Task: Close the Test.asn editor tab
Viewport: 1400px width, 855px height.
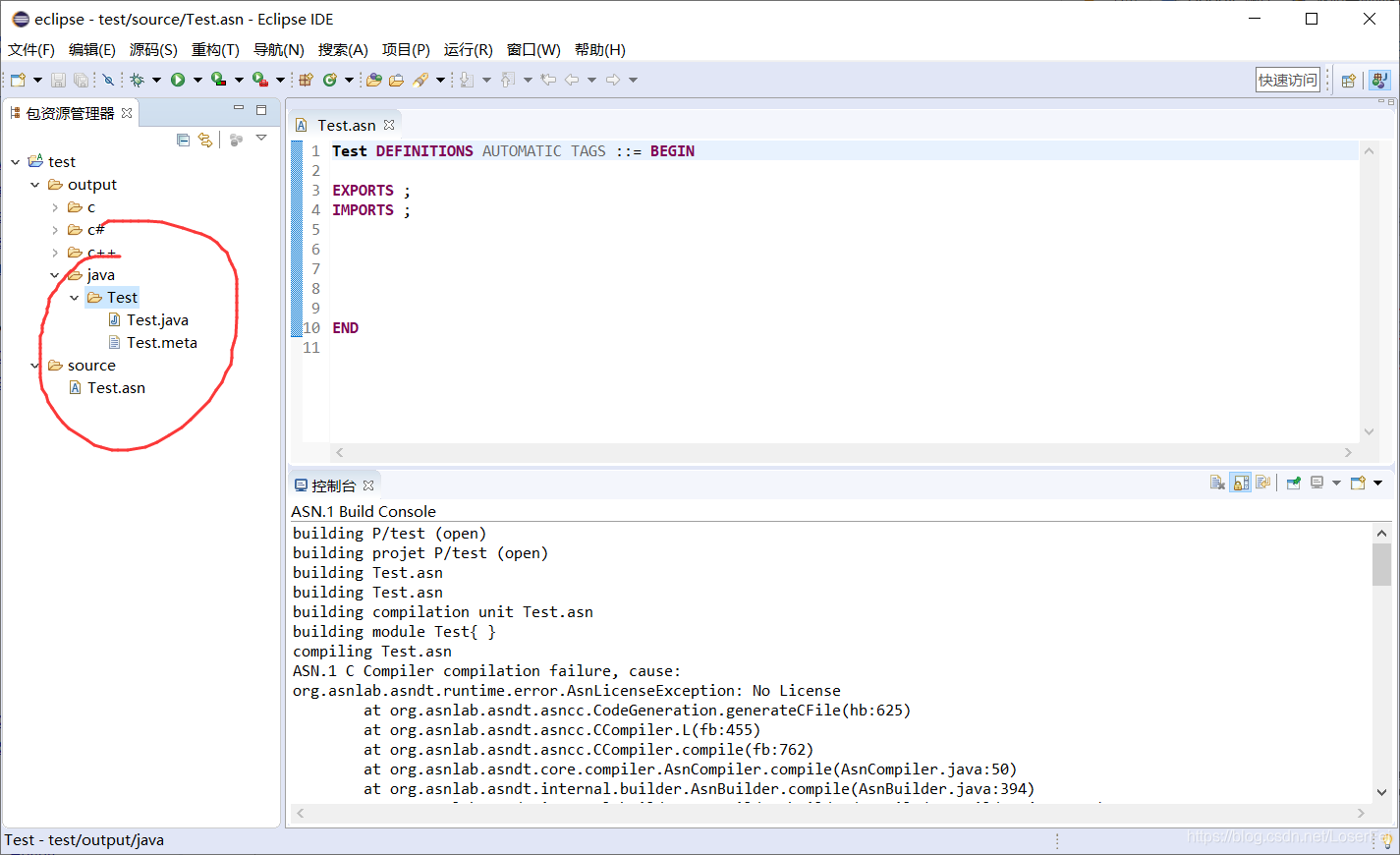Action: pyautogui.click(x=389, y=125)
